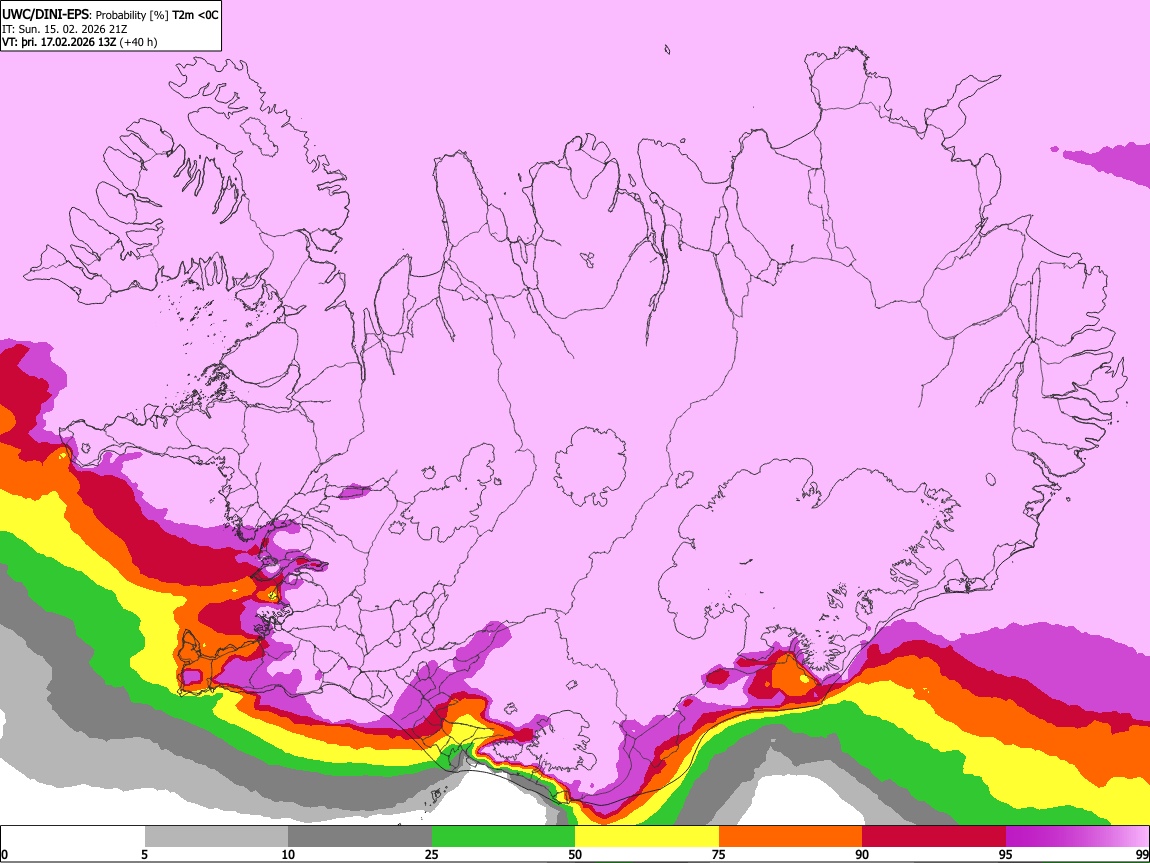The image size is (1150, 863).
Task: Click the dark gray 10–25 legend color segment
Action: 360,837
